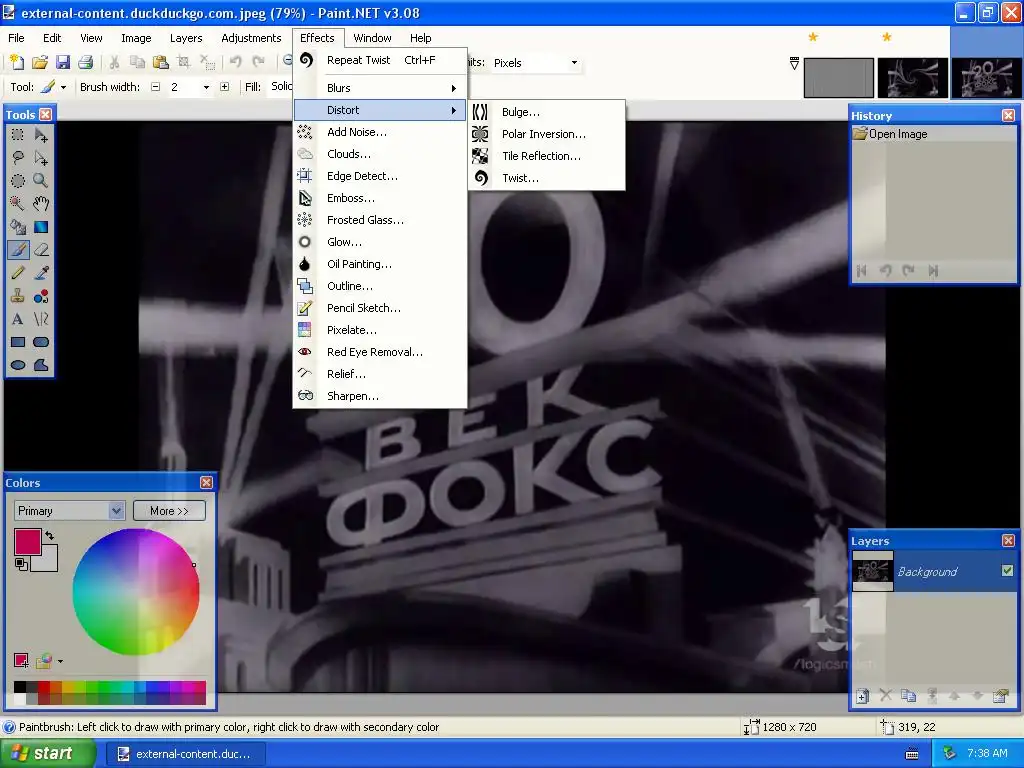
Task: Select the Ellipse Select tool
Action: (18, 181)
